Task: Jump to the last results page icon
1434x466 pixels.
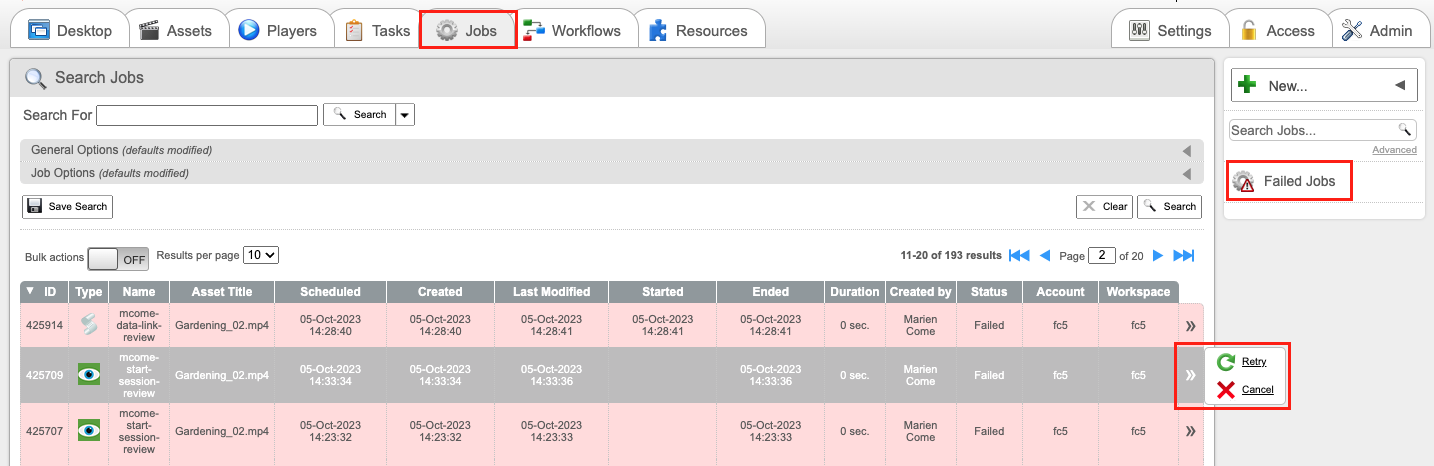Action: (x=1184, y=256)
